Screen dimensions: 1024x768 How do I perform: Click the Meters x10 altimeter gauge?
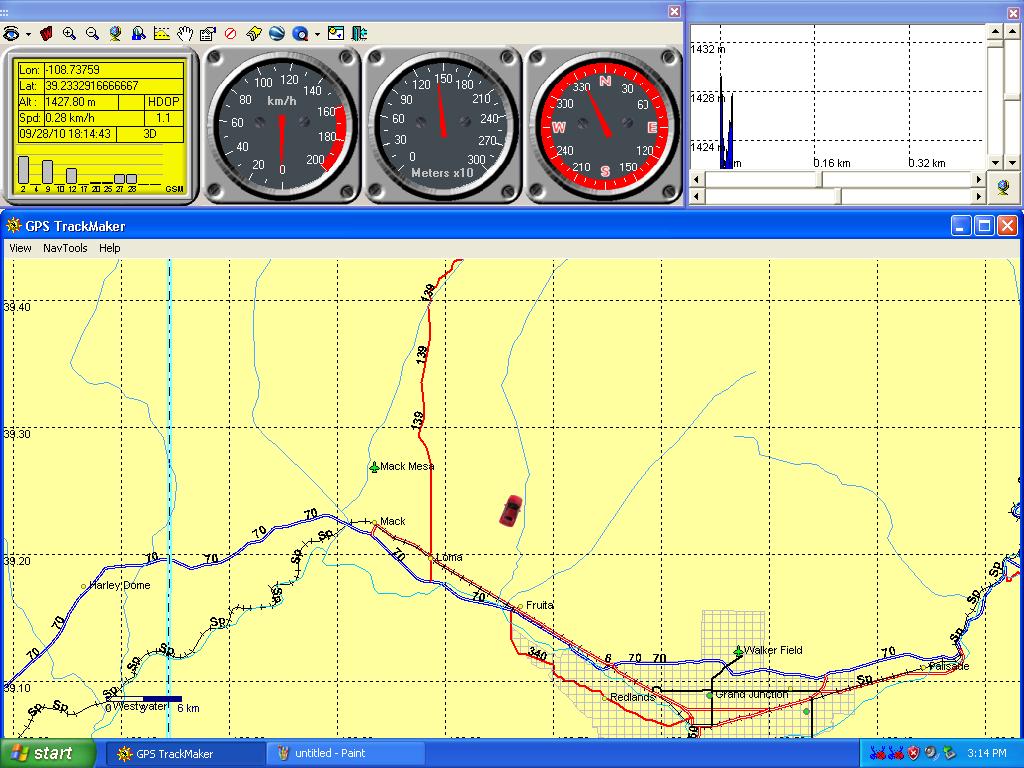click(x=443, y=125)
